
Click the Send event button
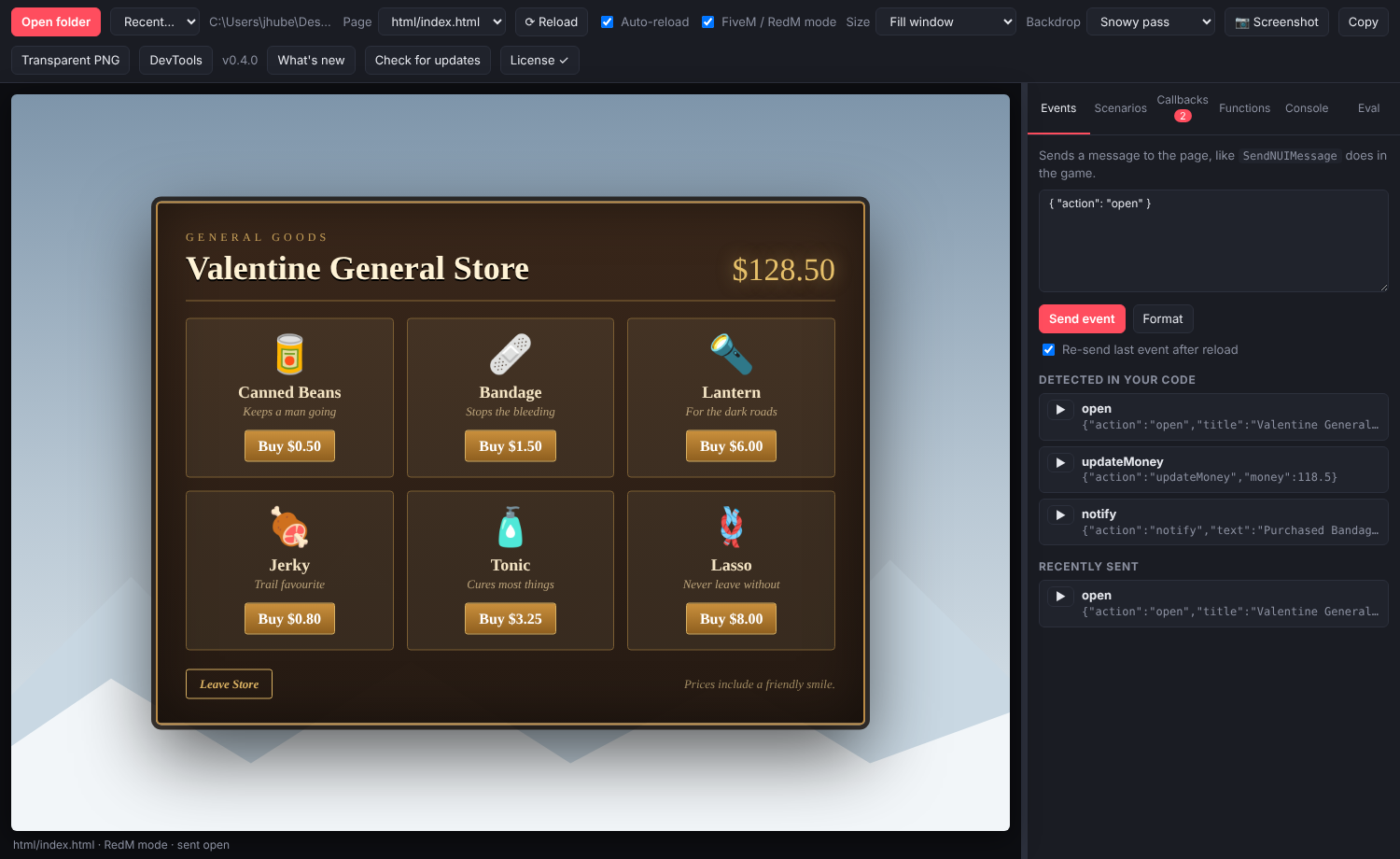point(1082,318)
